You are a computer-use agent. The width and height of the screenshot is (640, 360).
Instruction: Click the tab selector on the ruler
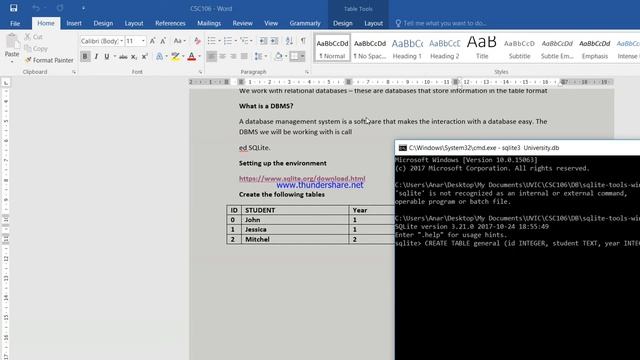pyautogui.click(x=6, y=83)
